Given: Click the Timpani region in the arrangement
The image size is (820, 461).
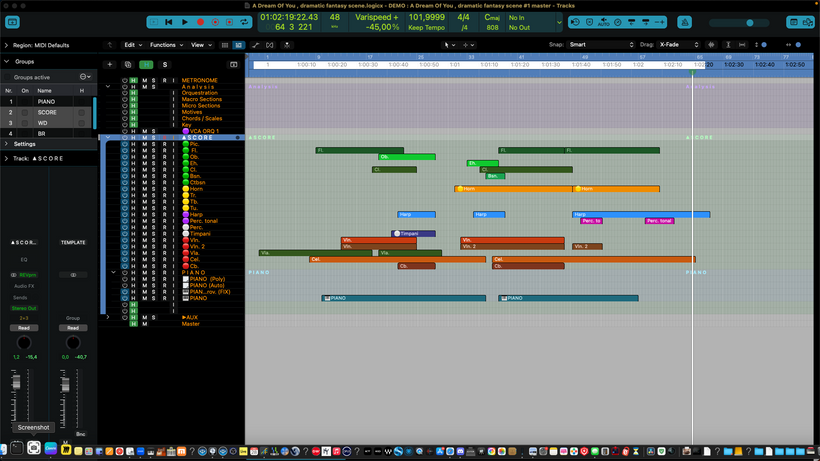Looking at the screenshot, I should click(x=414, y=234).
